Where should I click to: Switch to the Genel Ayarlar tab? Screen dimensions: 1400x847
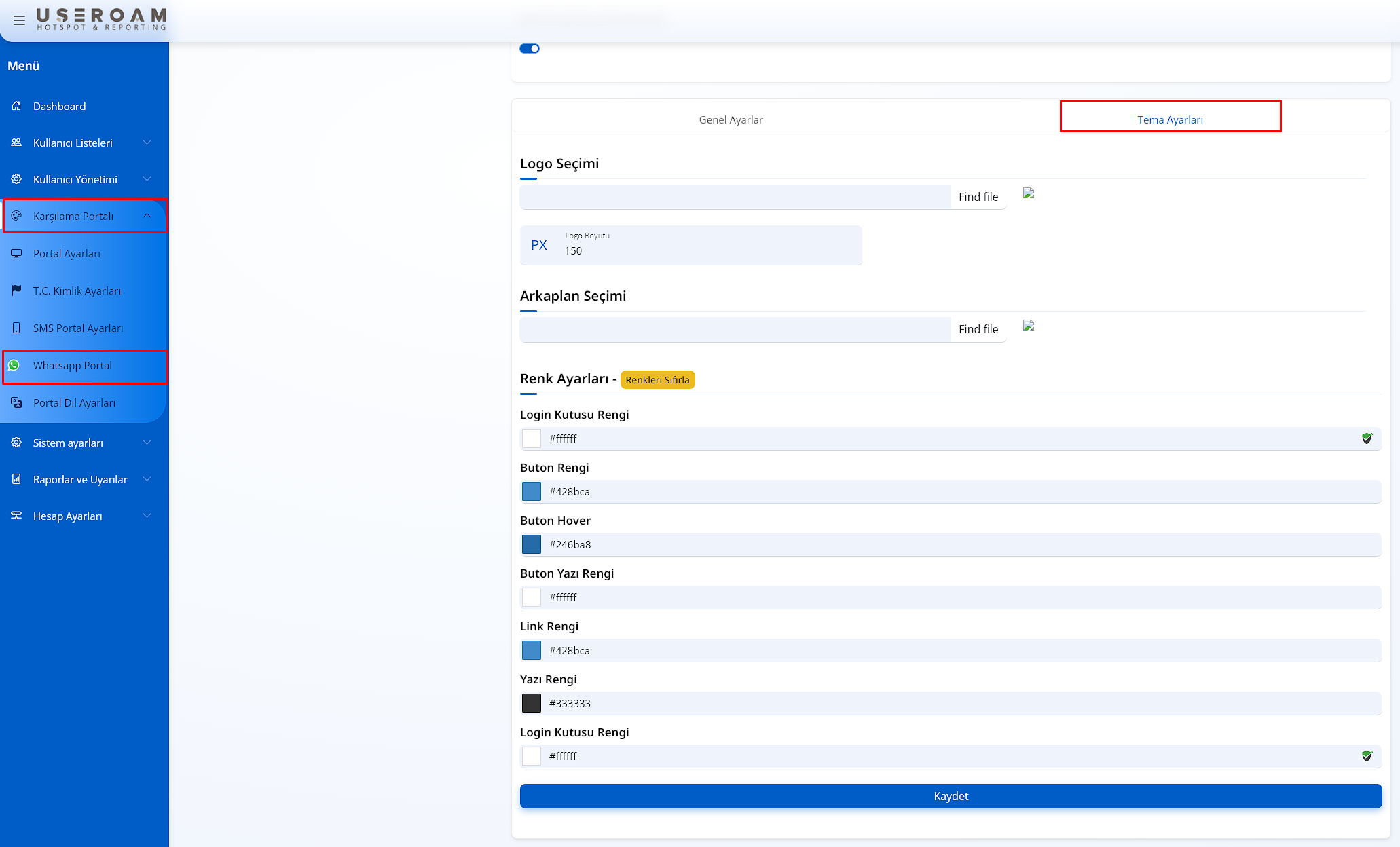coord(731,119)
